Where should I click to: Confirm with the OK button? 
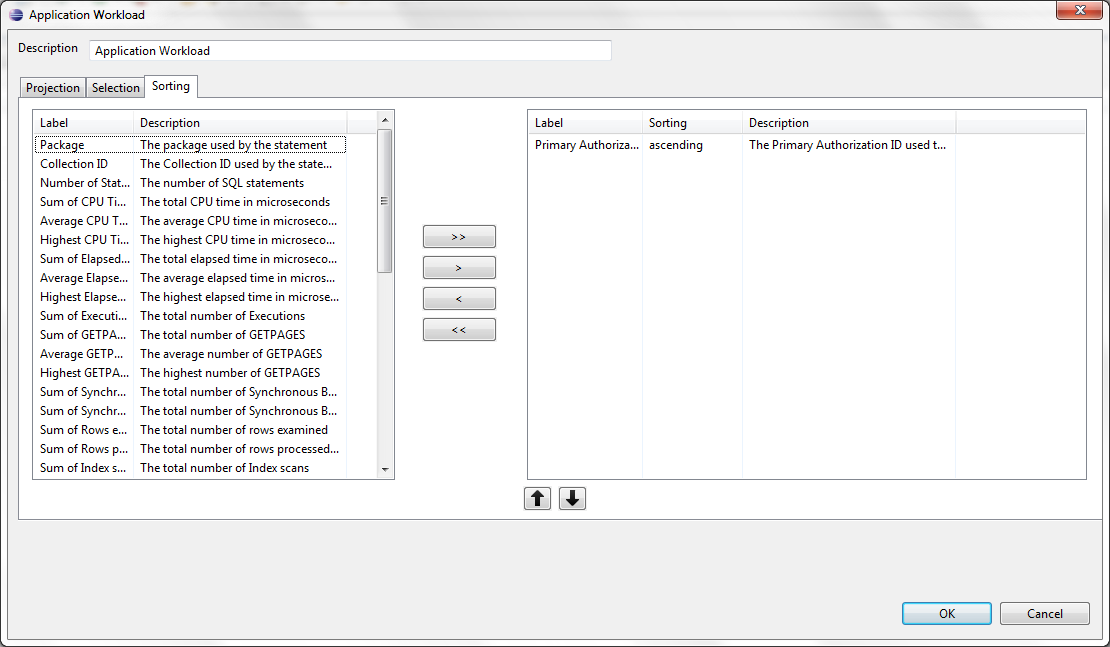tap(946, 614)
